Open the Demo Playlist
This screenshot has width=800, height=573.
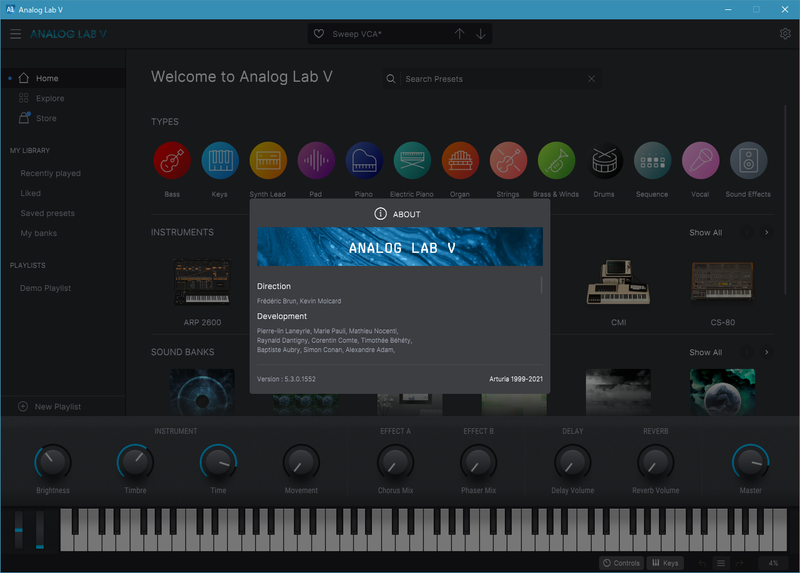click(45, 288)
